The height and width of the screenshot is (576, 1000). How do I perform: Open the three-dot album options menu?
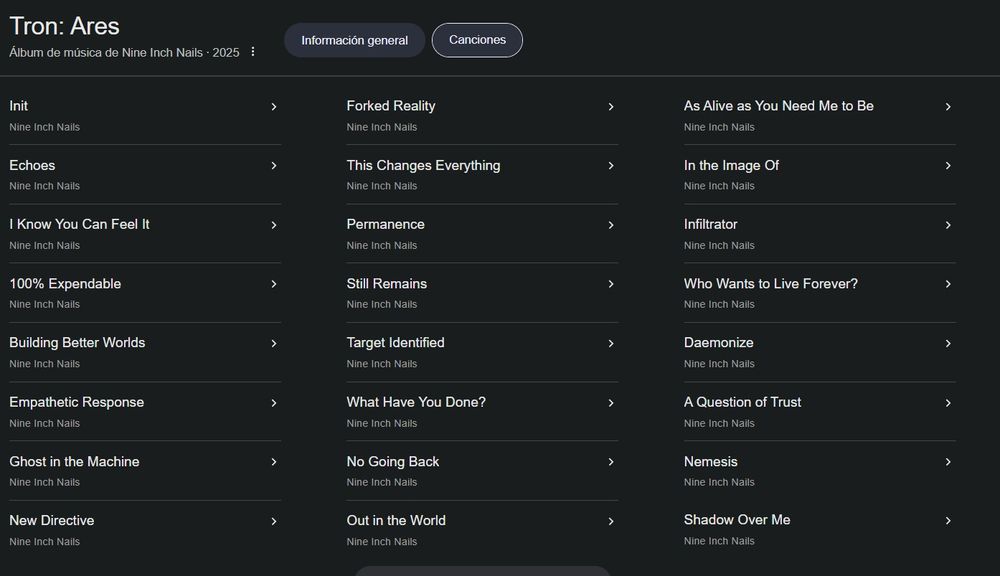coord(253,52)
